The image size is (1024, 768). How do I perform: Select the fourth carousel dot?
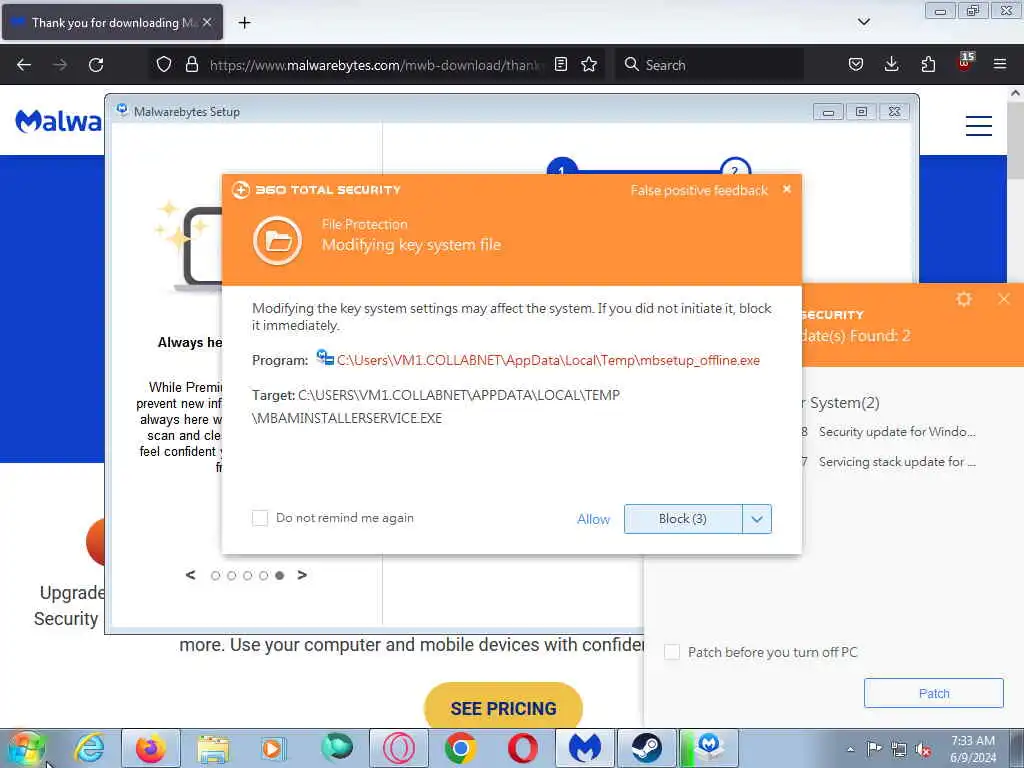coord(263,575)
